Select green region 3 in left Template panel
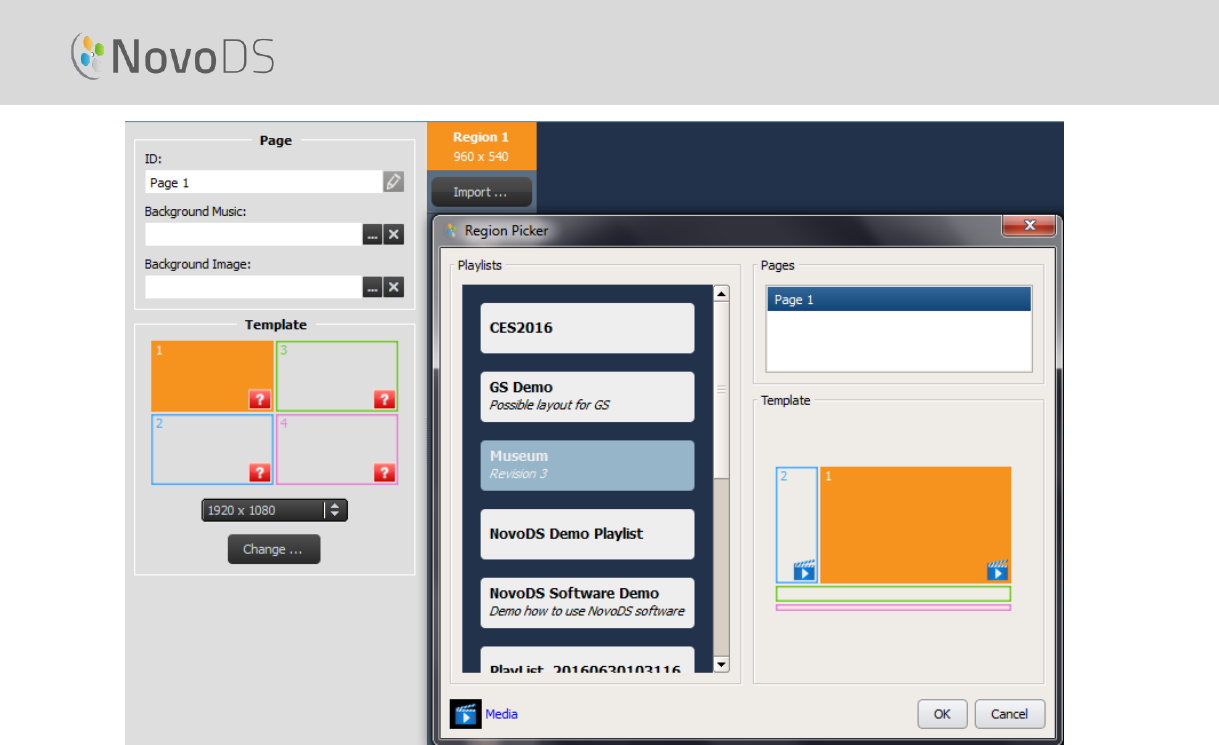Image resolution: width=1219 pixels, height=745 pixels. [337, 376]
